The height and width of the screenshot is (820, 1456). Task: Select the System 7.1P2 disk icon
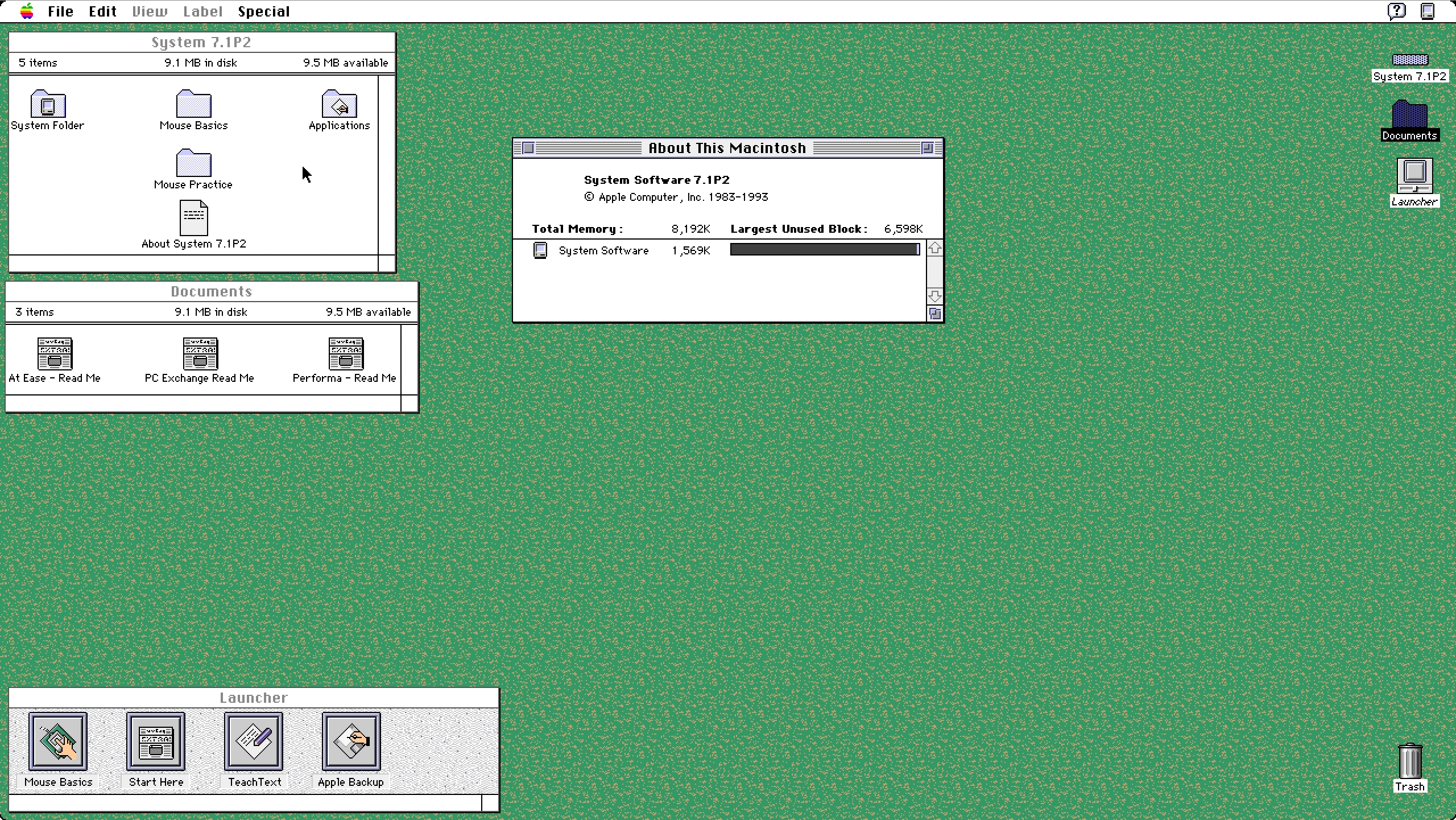tap(1410, 60)
